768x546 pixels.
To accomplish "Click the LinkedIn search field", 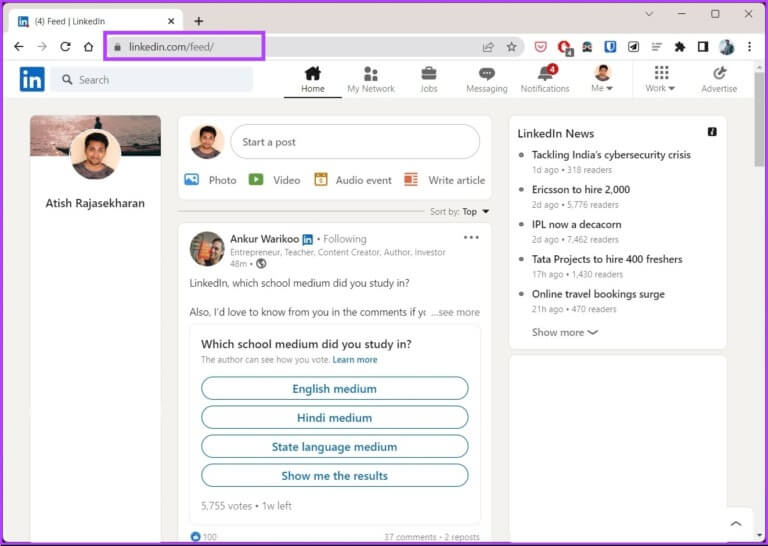I will (152, 79).
